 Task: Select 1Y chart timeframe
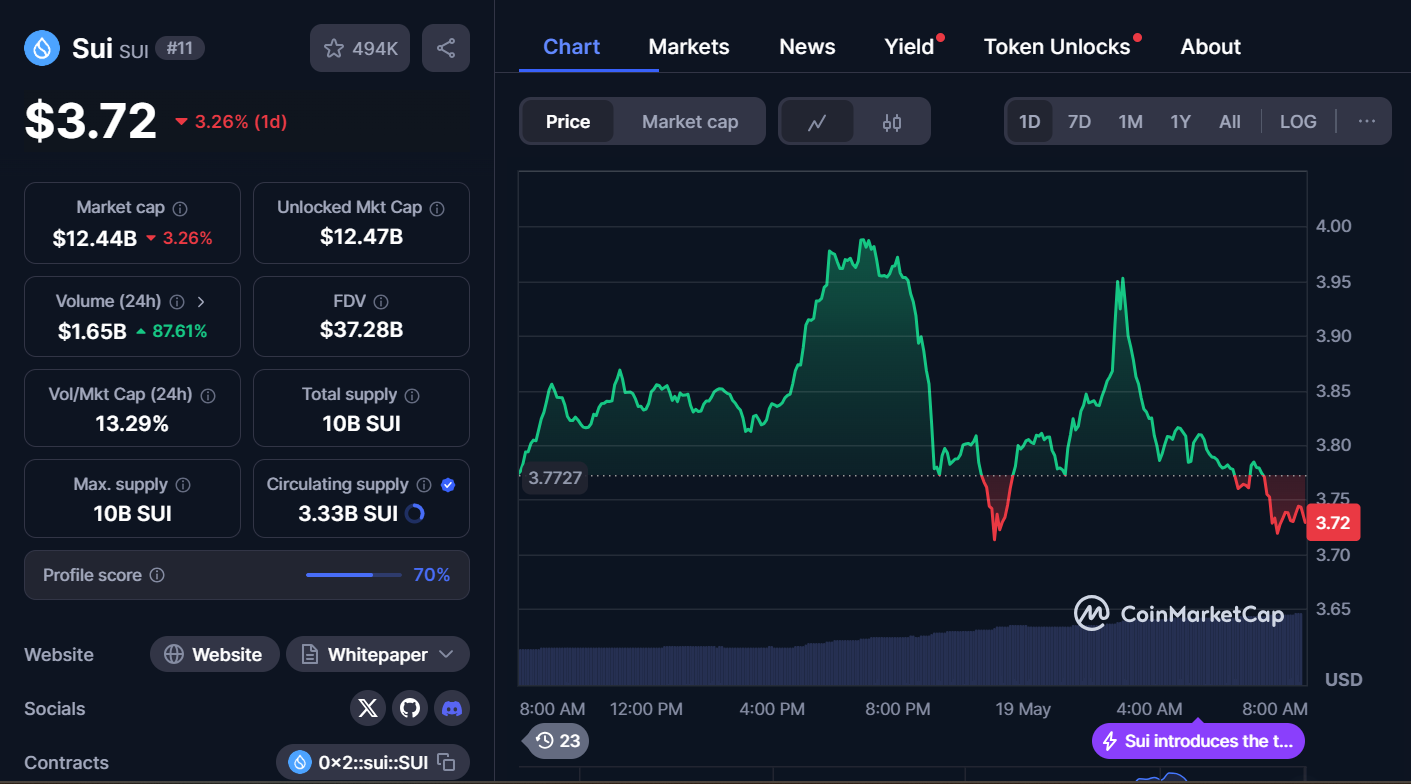pos(1181,122)
